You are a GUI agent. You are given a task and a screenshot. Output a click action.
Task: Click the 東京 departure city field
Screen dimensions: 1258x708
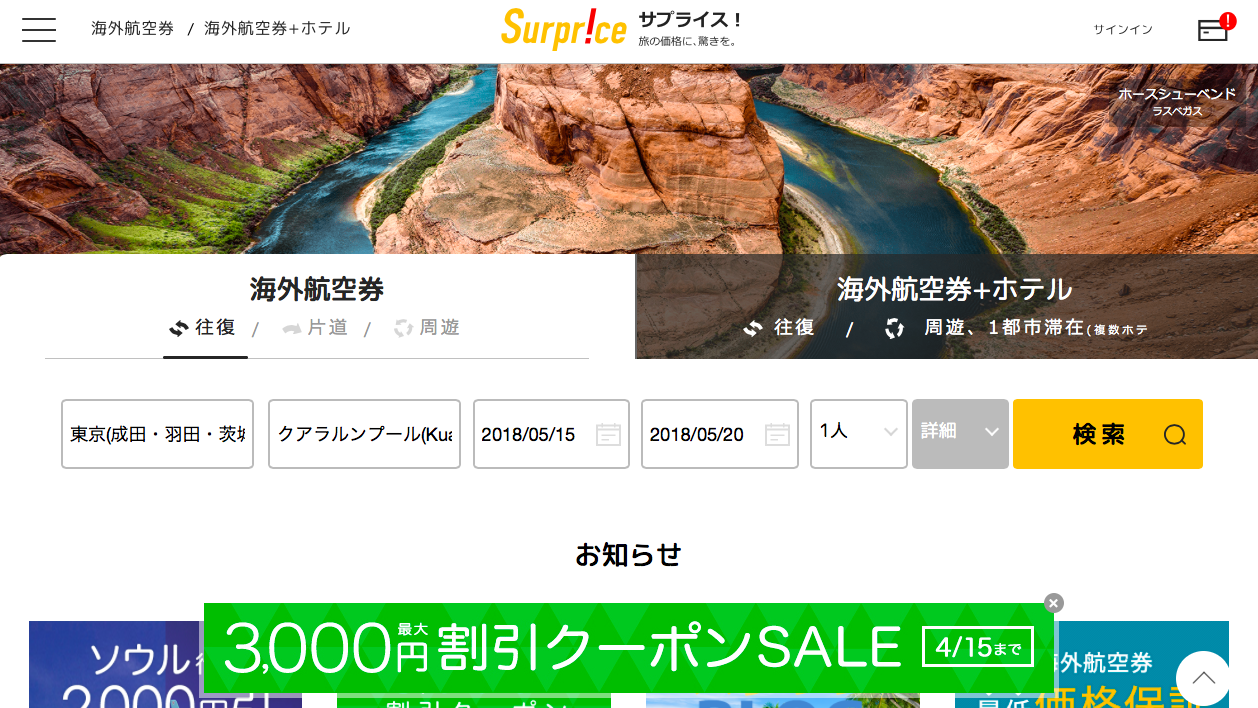coord(157,434)
